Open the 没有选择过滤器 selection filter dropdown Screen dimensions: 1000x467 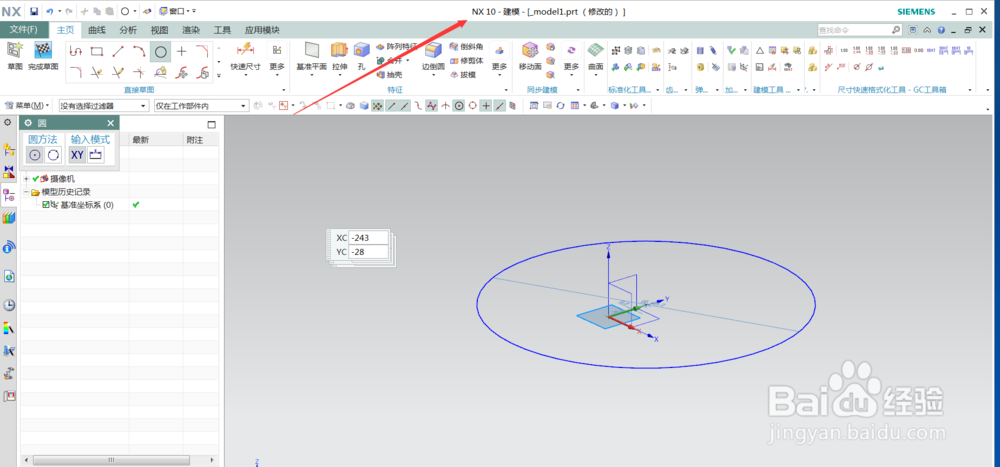(x=103, y=106)
